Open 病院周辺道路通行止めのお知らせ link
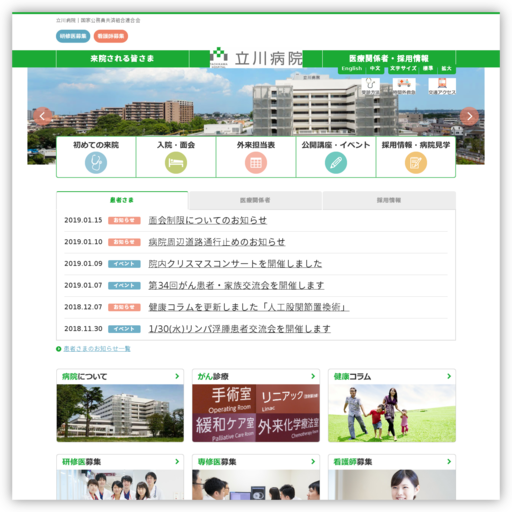Viewport: 512px width, 512px height. (217, 242)
